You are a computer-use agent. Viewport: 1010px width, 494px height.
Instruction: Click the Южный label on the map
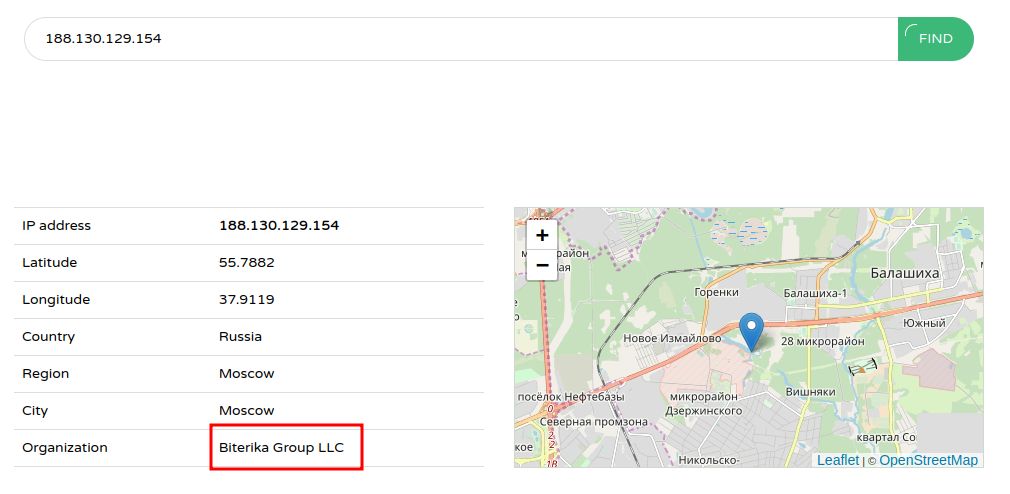[x=924, y=323]
